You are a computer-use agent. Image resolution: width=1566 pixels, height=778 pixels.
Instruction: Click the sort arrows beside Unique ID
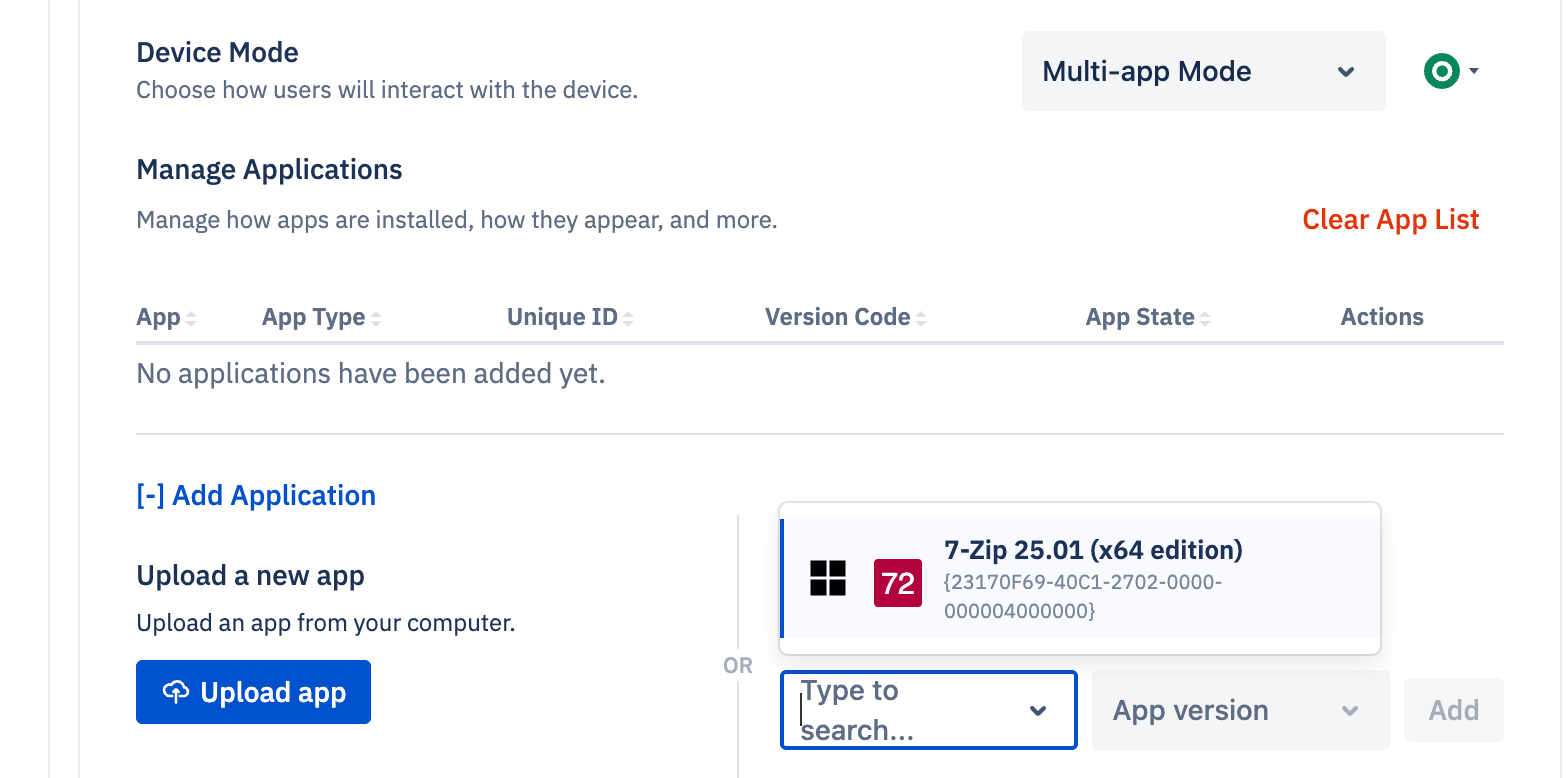click(x=629, y=317)
